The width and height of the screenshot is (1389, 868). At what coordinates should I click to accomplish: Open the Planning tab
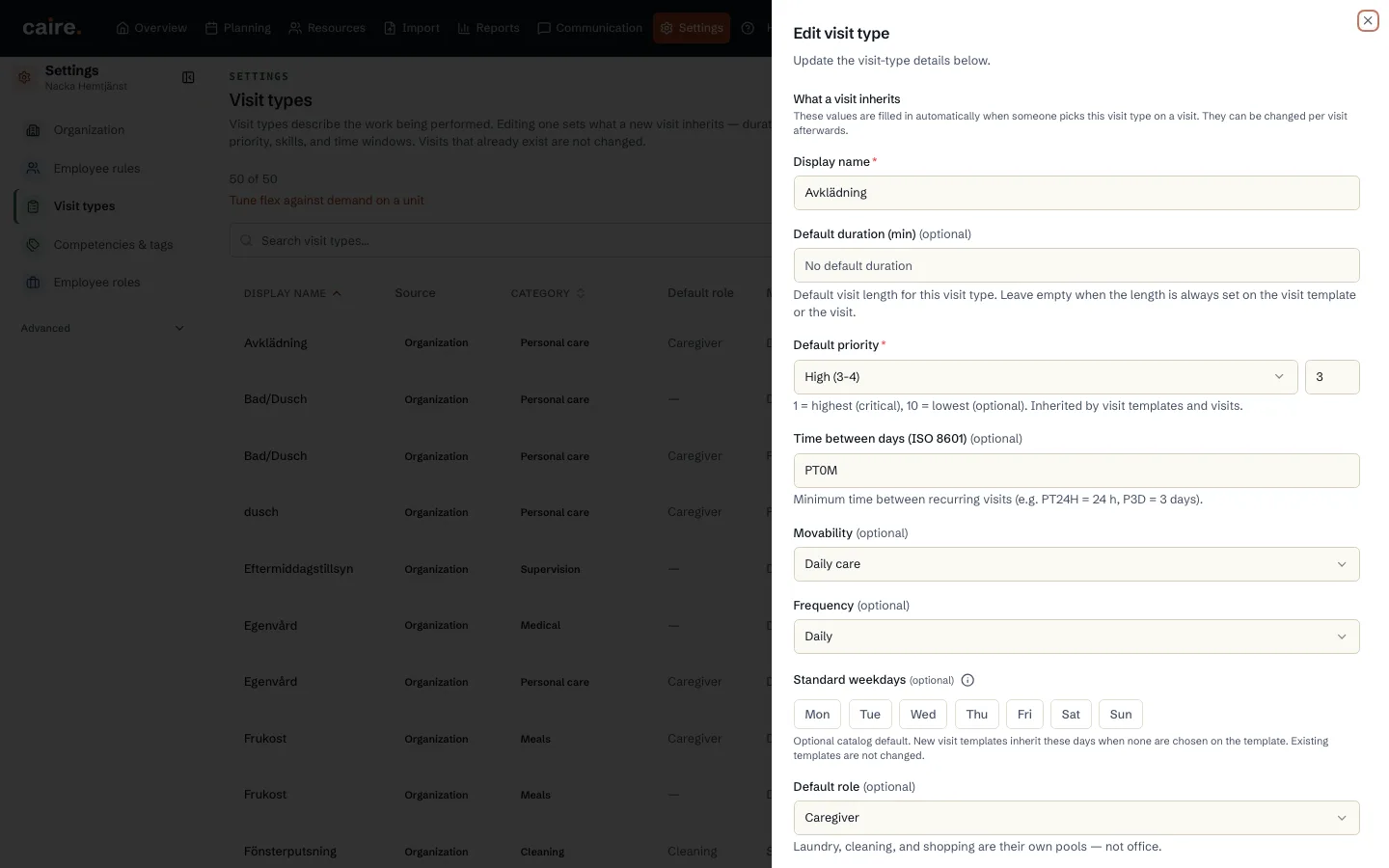point(238,28)
